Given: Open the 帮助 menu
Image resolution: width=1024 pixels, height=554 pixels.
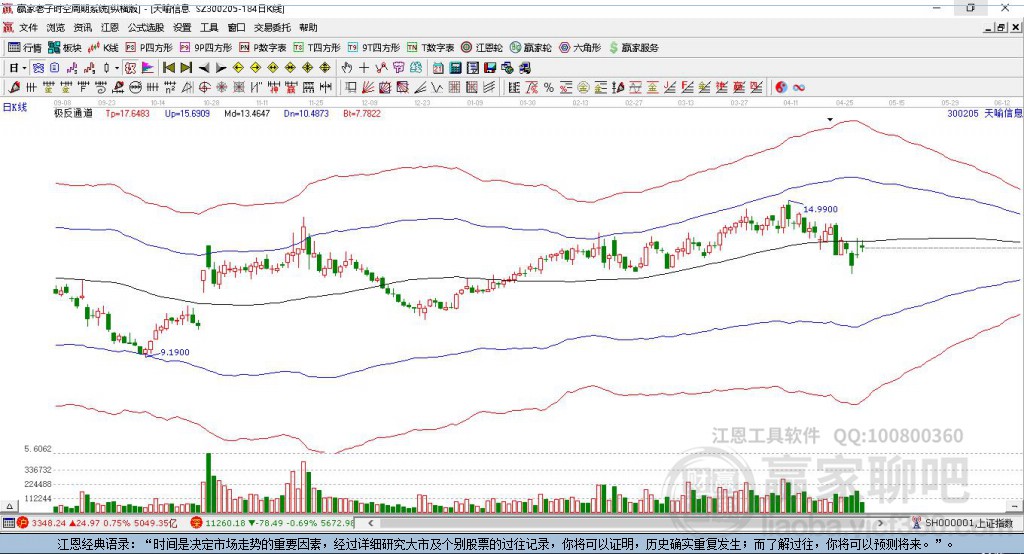Looking at the screenshot, I should click(308, 27).
